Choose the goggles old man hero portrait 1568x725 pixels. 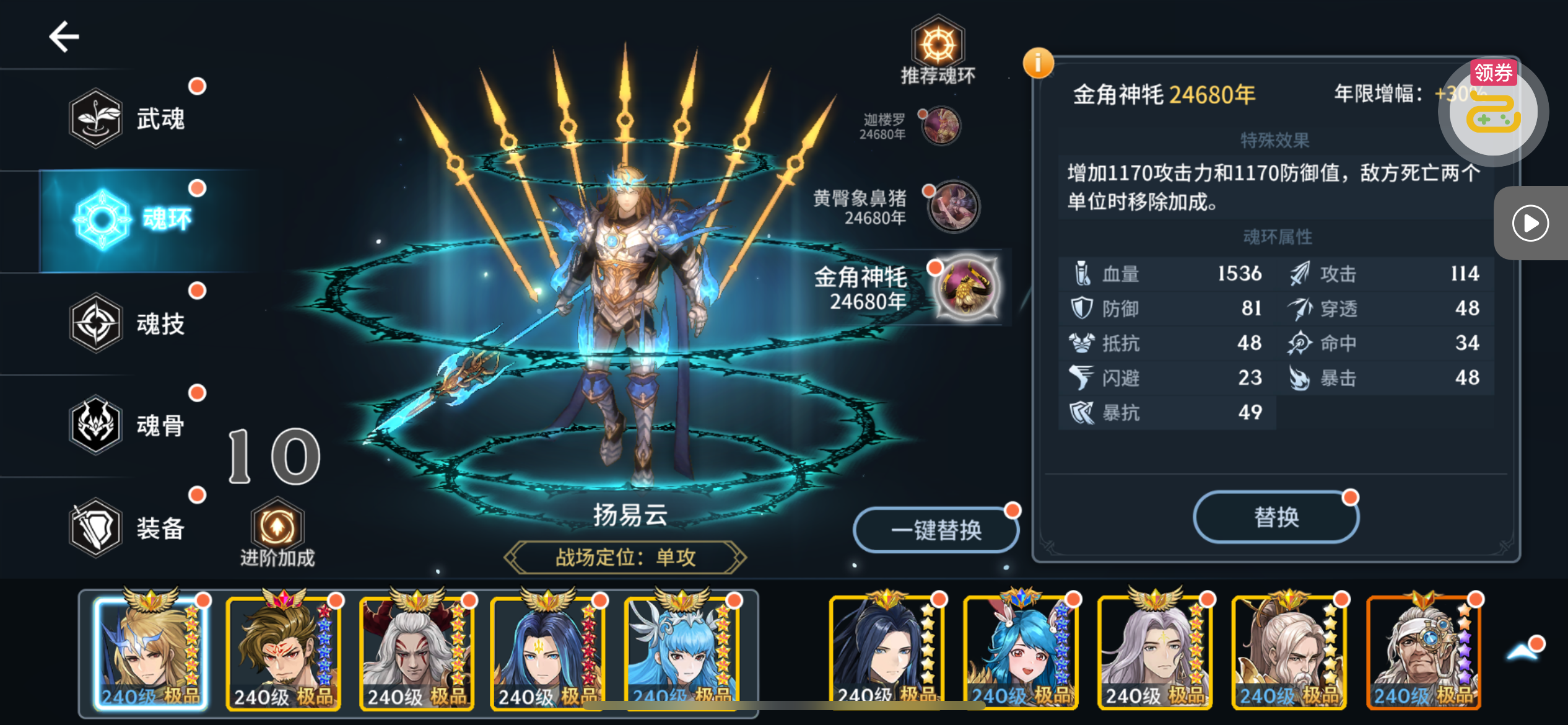(1423, 652)
